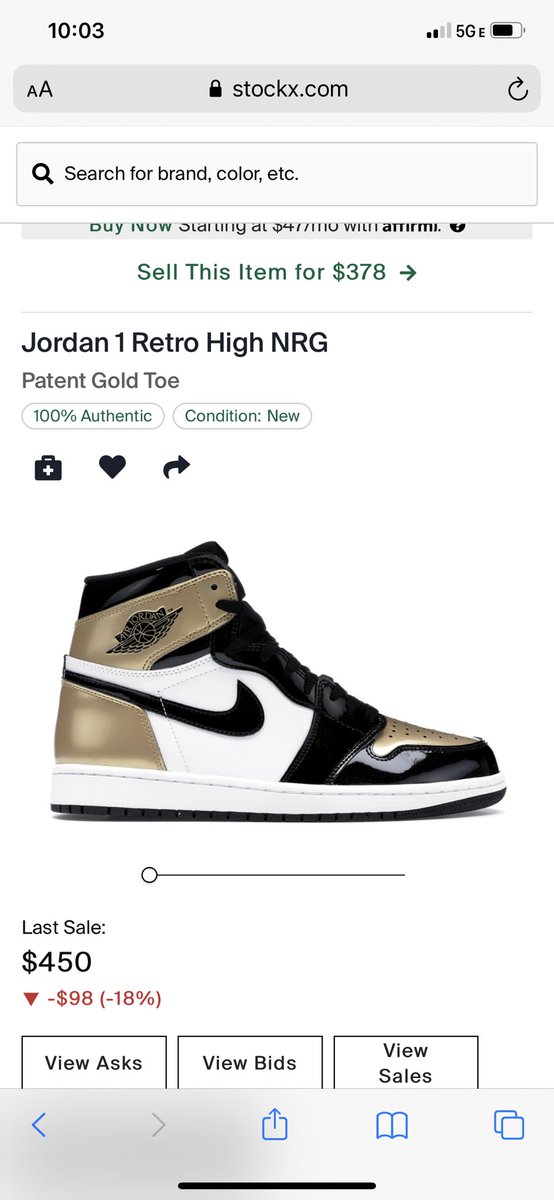Tap the 100% Authentic badge
Viewport: 554px width, 1200px height.
93,416
